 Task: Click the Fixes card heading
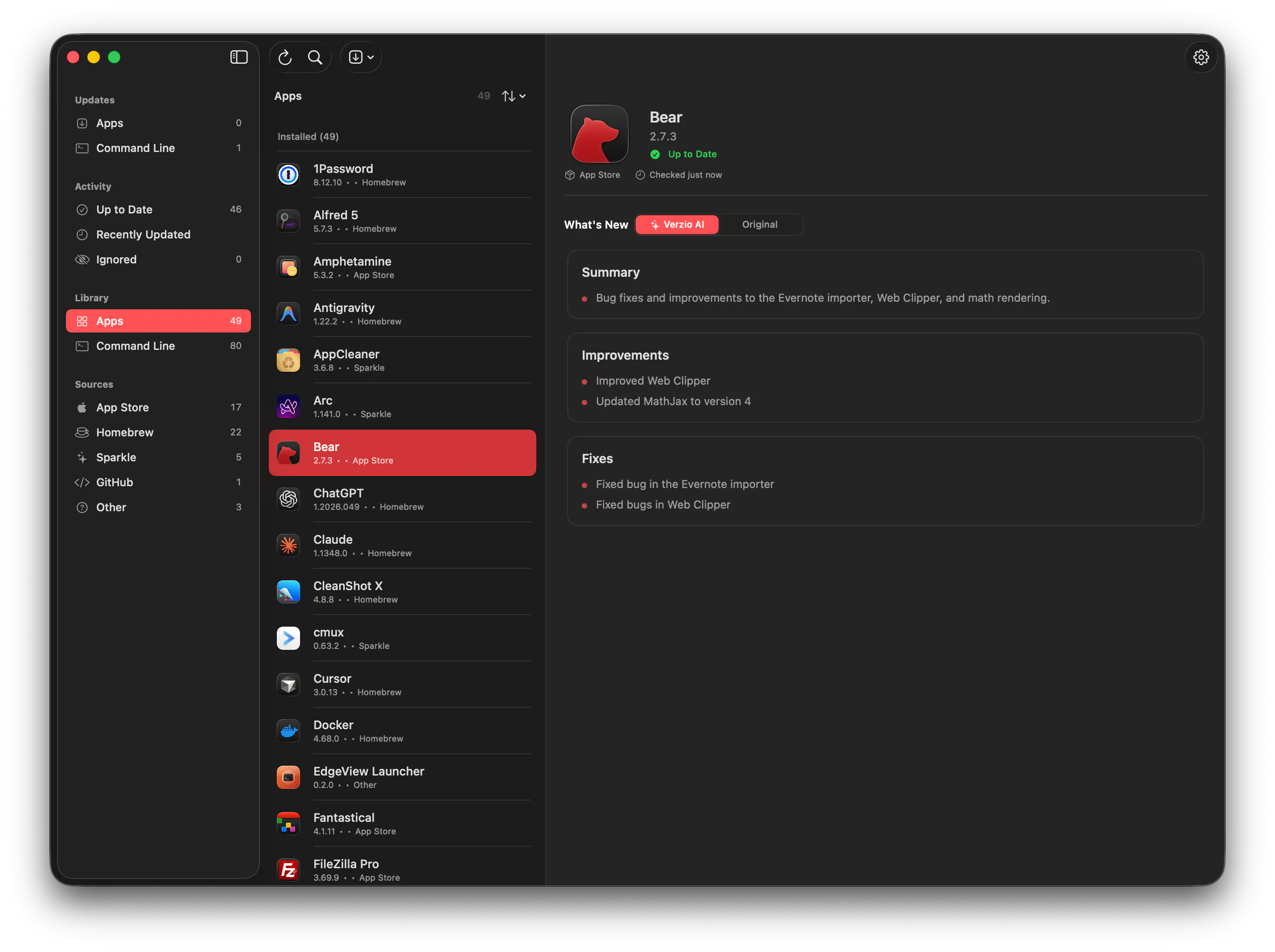click(x=597, y=459)
